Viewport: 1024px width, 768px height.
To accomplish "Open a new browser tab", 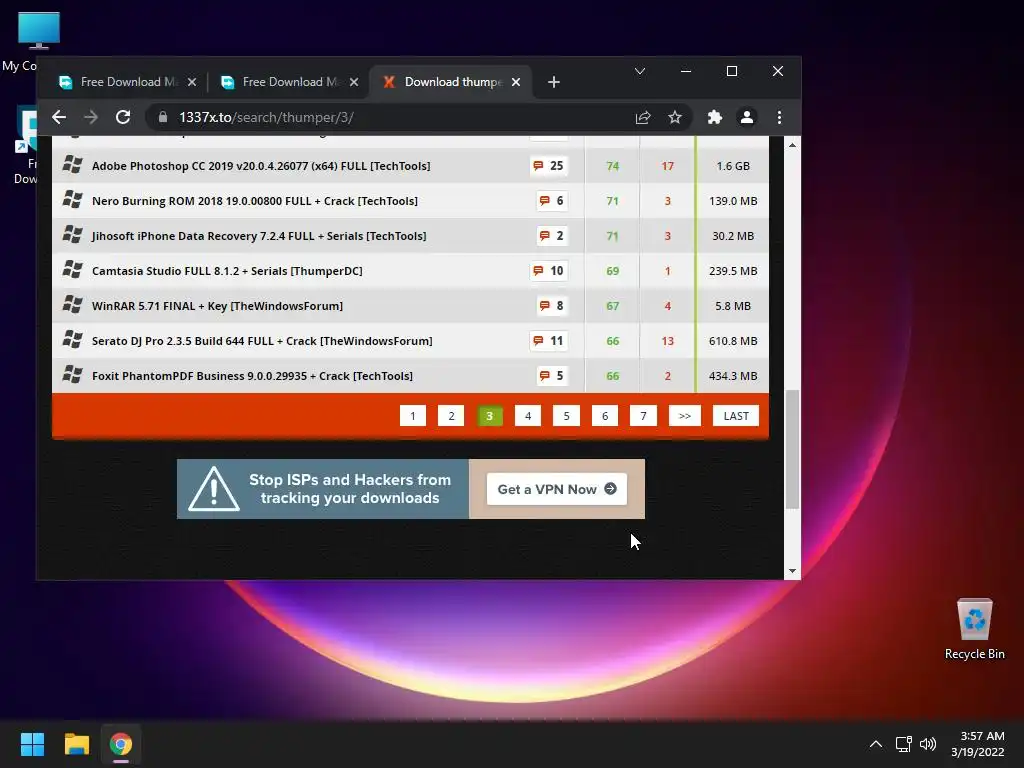I will click(x=554, y=82).
